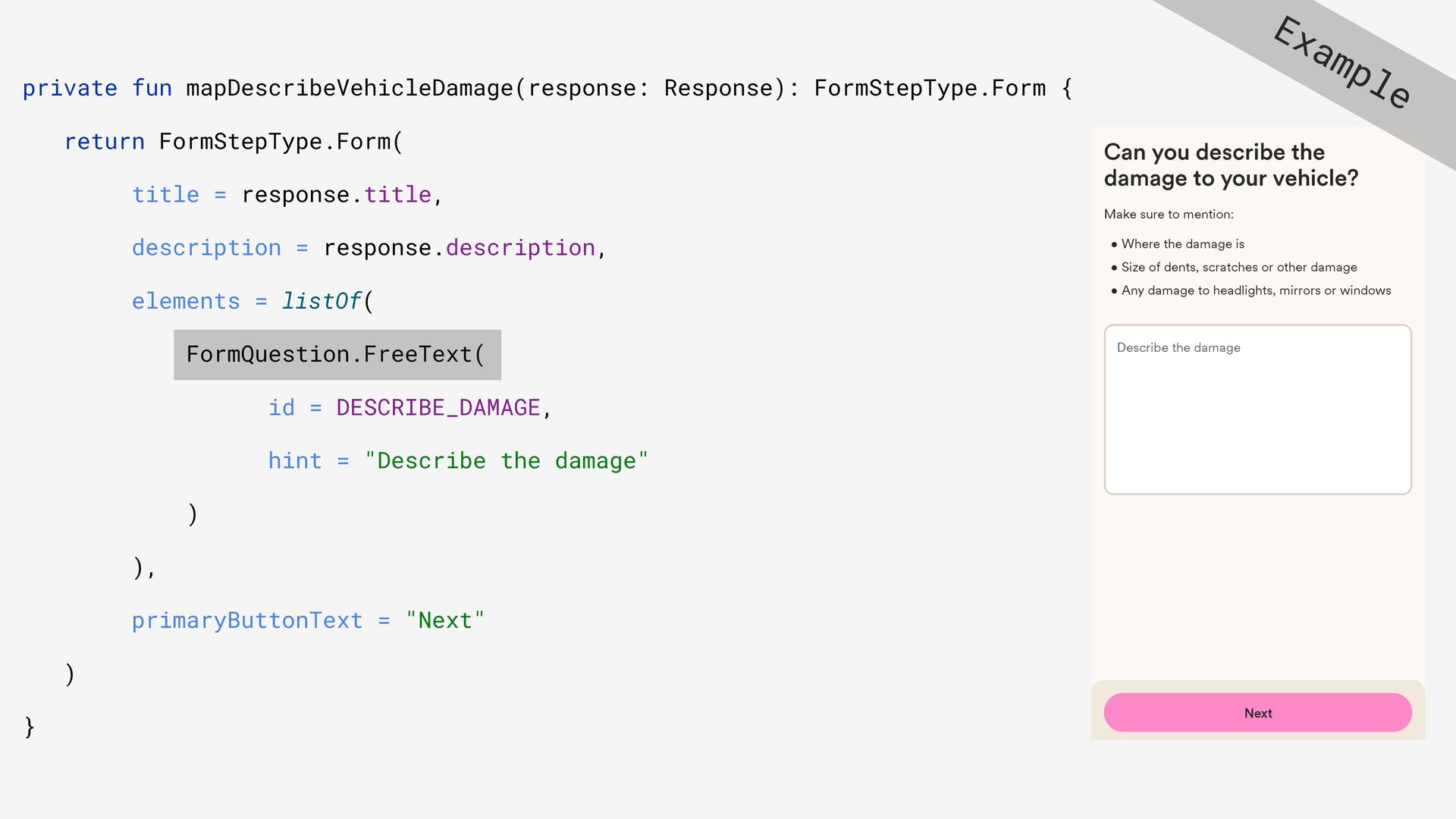The height and width of the screenshot is (819, 1456).
Task: Click the private keyword
Action: tap(70, 88)
